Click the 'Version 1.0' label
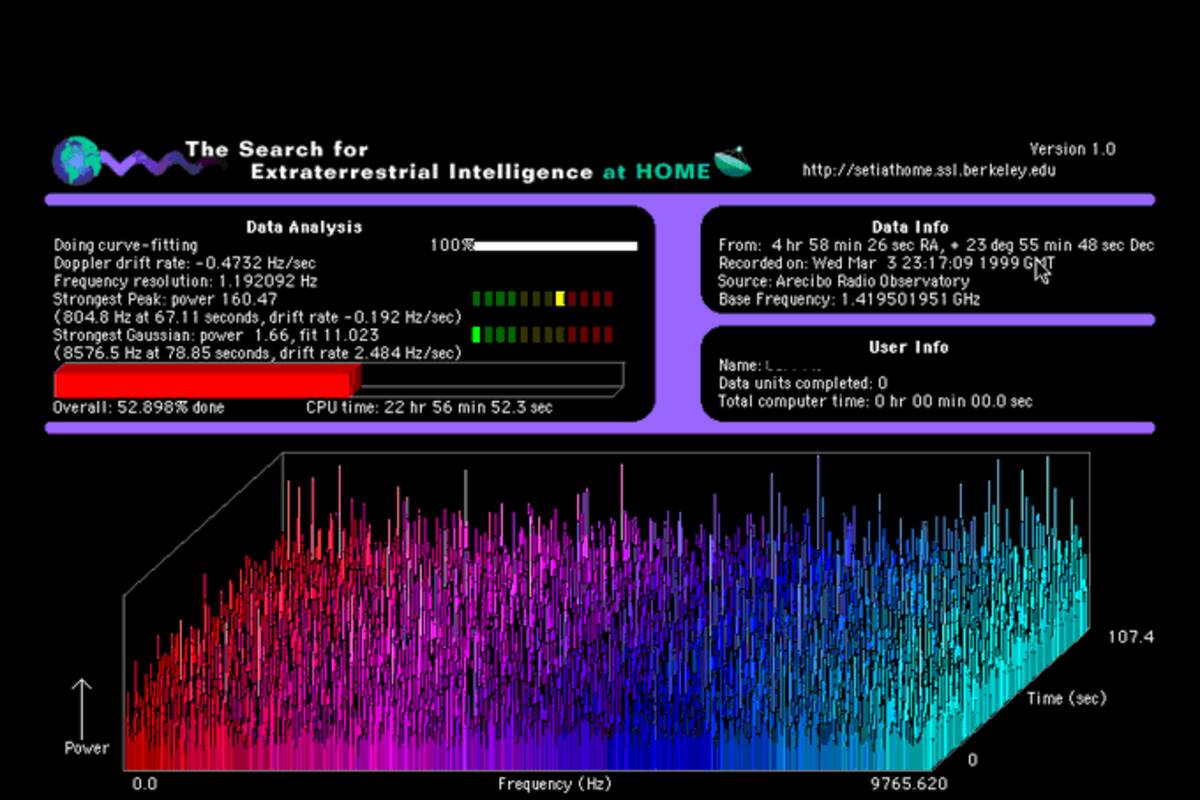This screenshot has height=800, width=1200. (x=1072, y=149)
